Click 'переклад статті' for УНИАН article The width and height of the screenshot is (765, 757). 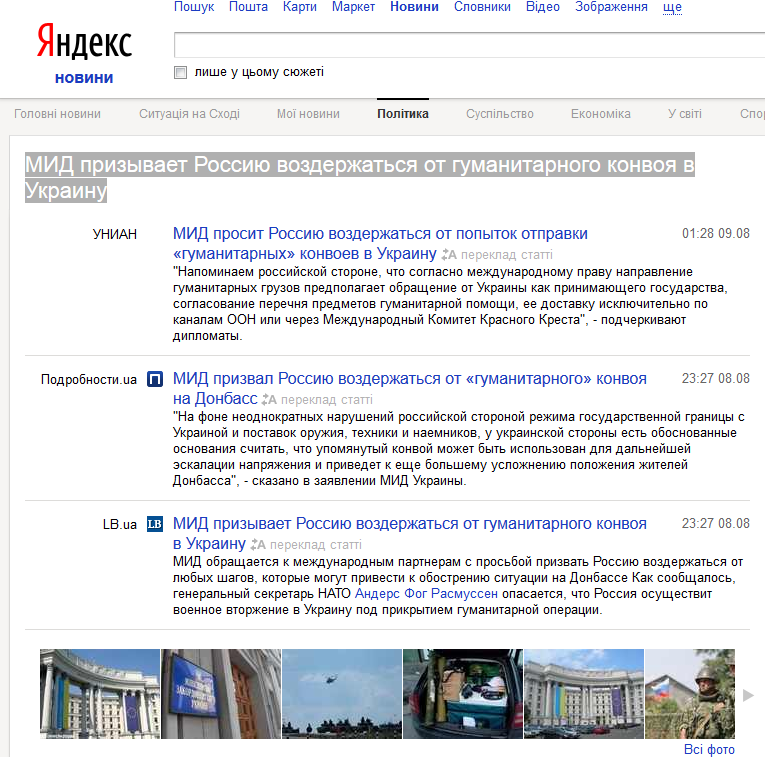coord(506,255)
